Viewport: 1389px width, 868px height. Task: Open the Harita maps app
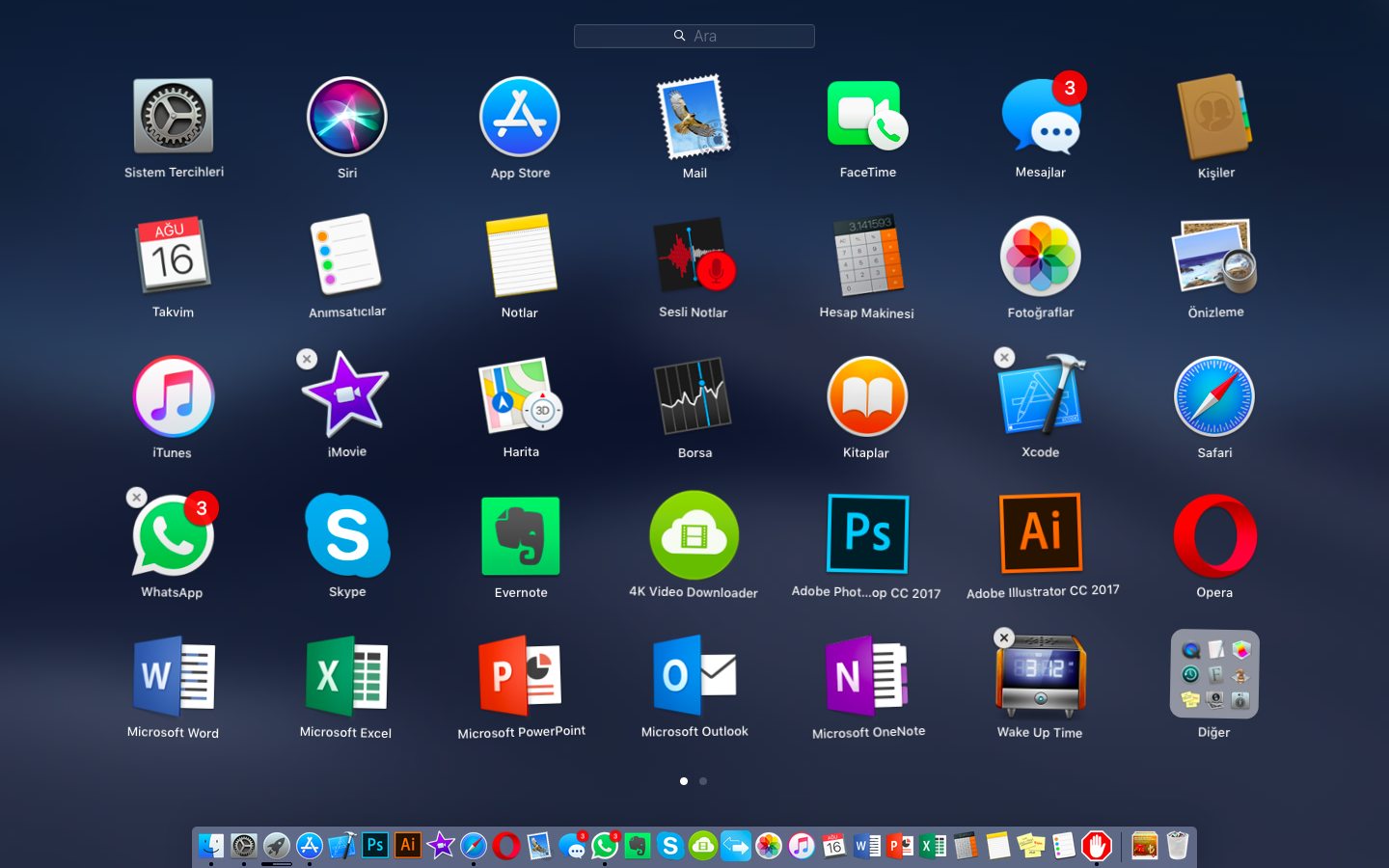click(520, 397)
